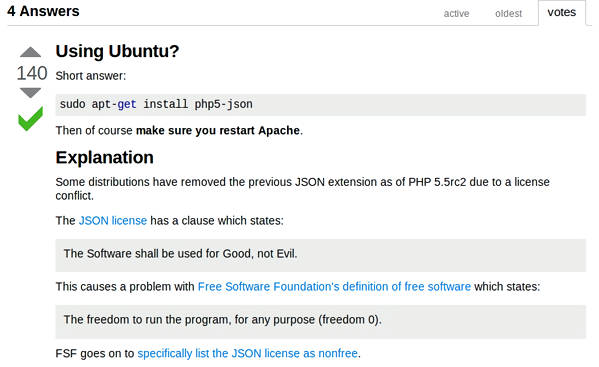Screen dimensions: 599x367
Task: Click the Good, not Evil quote block
Action: click(321, 255)
